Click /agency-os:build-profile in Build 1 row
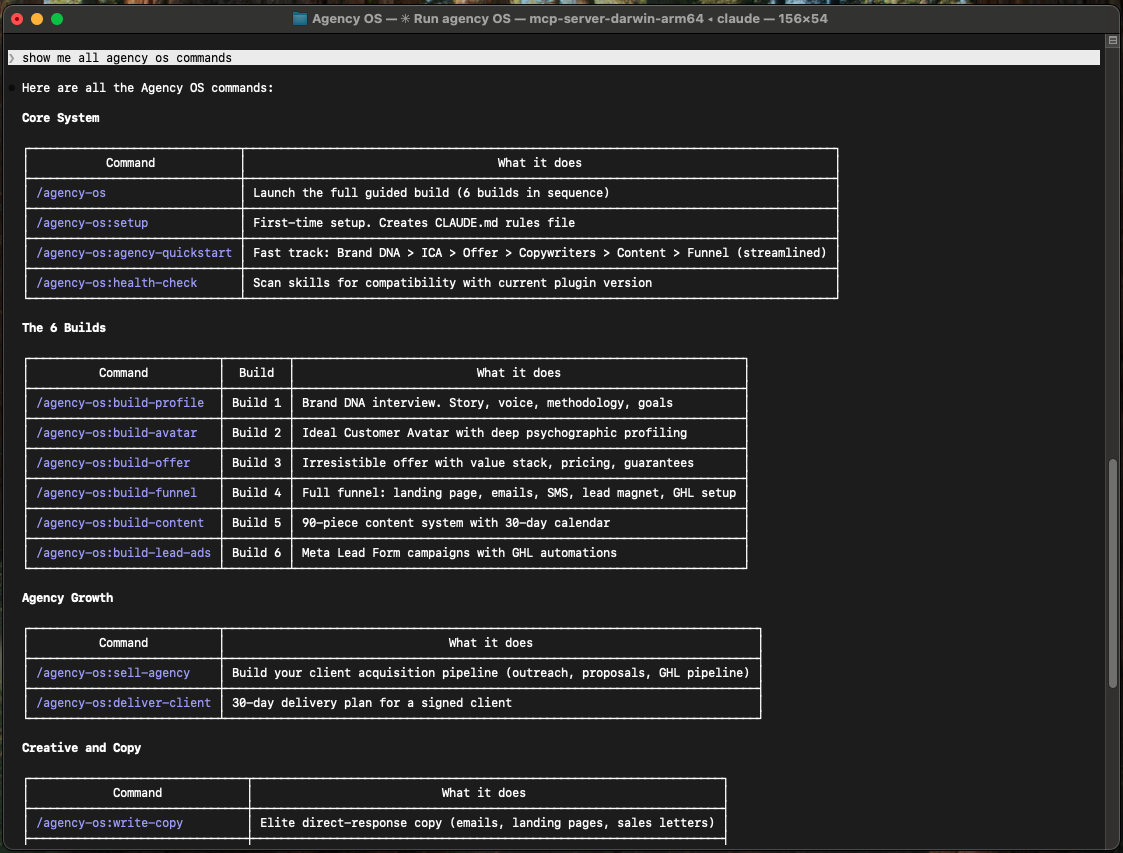The width and height of the screenshot is (1123, 853). click(120, 402)
